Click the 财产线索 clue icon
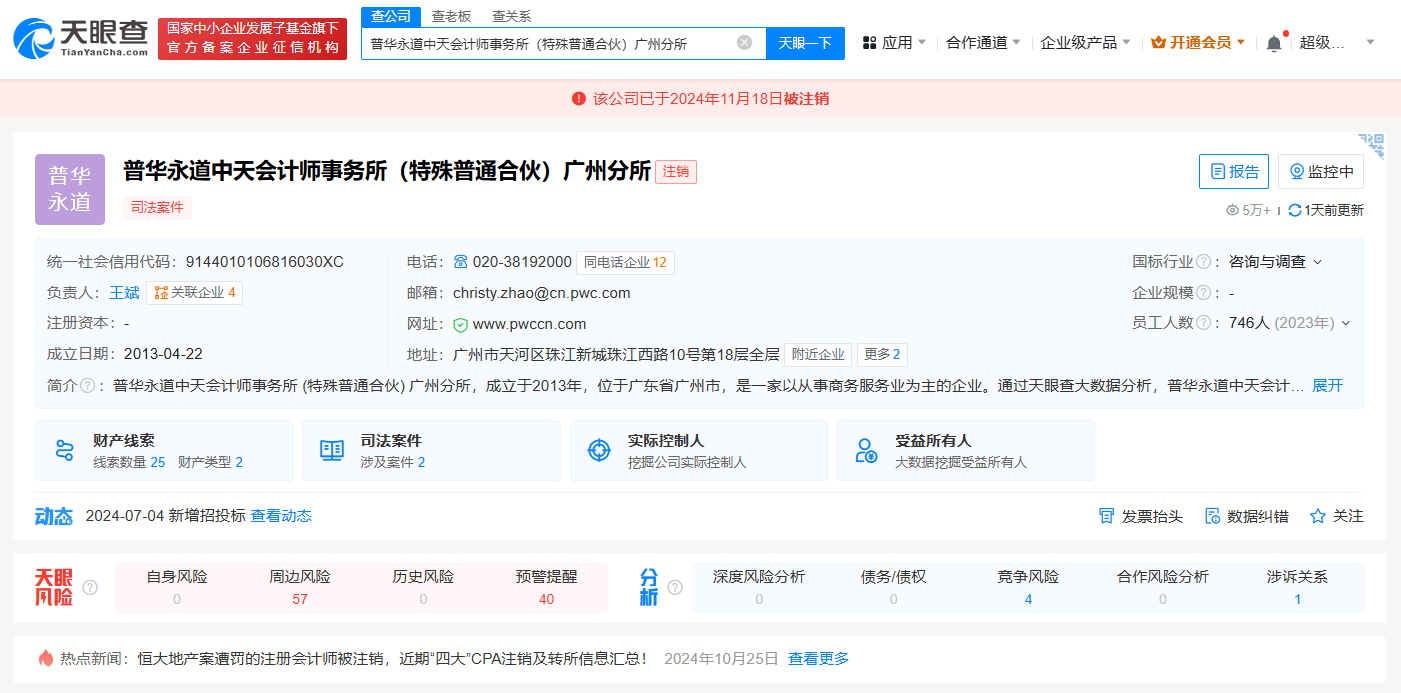 click(65, 450)
